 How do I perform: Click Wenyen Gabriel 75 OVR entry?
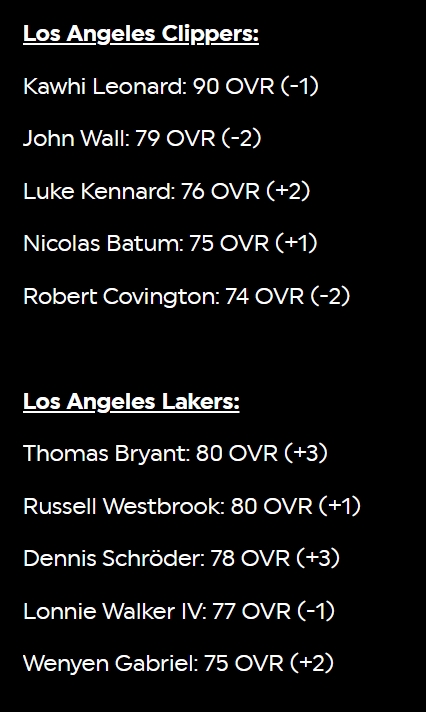(x=178, y=664)
